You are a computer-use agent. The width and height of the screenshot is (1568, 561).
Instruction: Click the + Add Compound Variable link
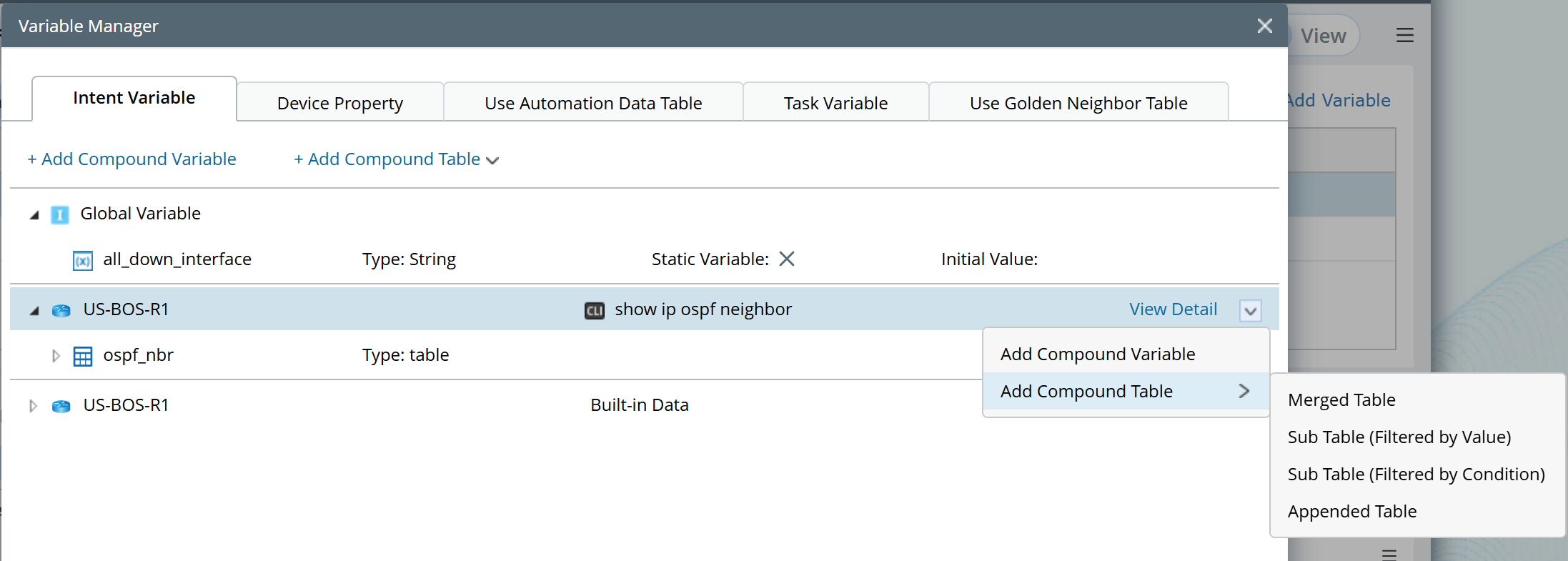click(x=132, y=159)
